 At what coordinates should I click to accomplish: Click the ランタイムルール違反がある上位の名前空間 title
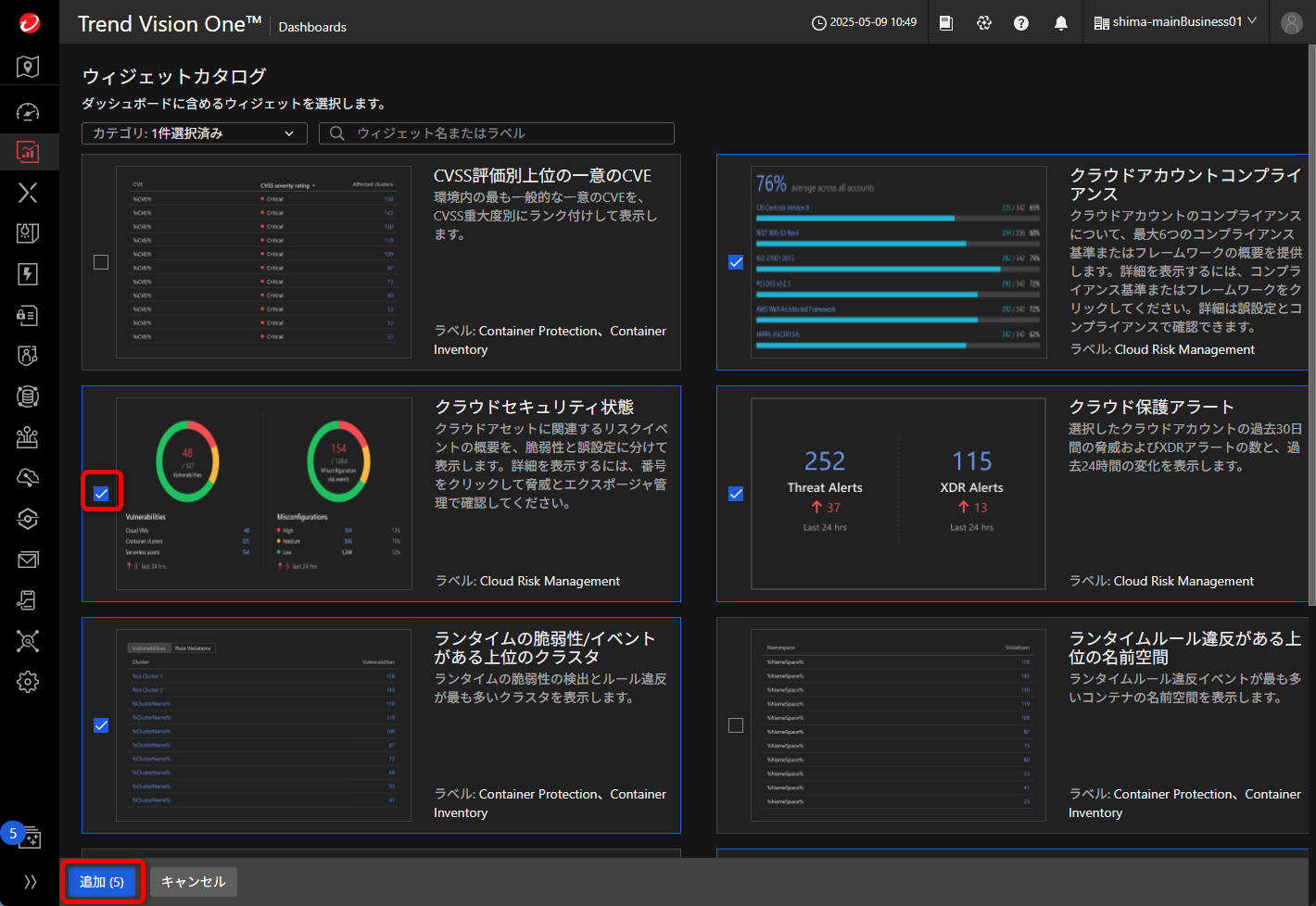1184,648
